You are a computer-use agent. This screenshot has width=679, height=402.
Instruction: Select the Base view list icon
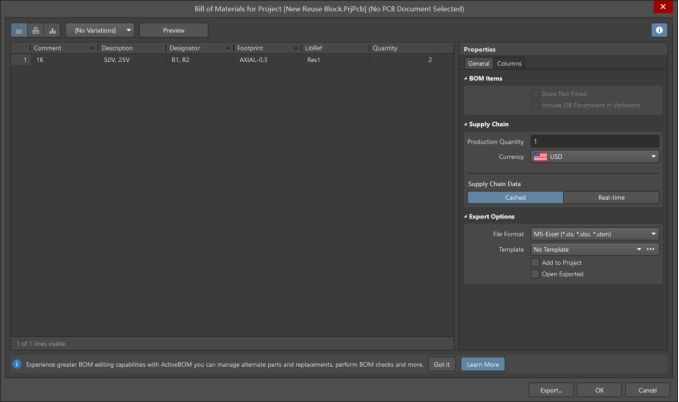coord(19,30)
